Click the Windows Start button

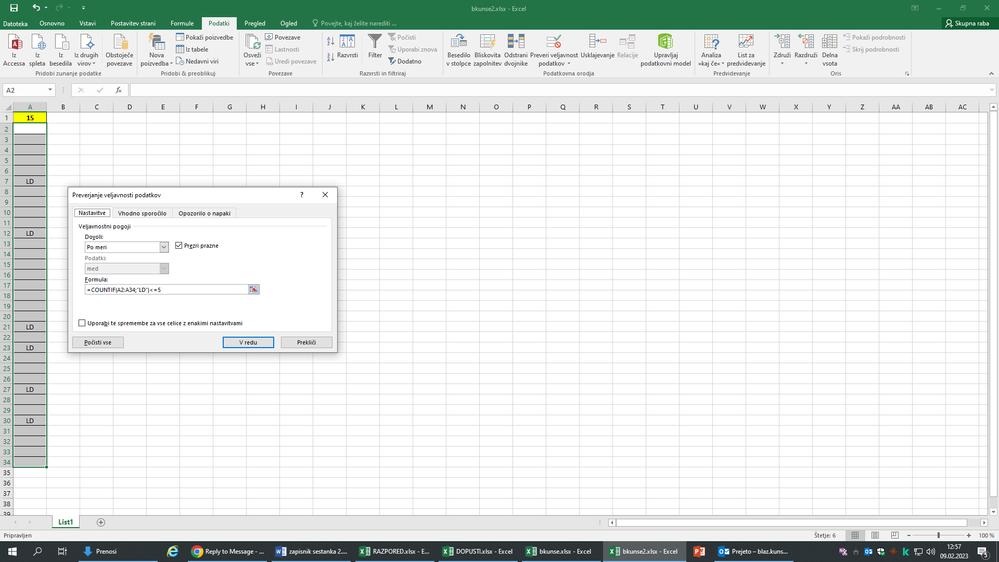point(11,551)
